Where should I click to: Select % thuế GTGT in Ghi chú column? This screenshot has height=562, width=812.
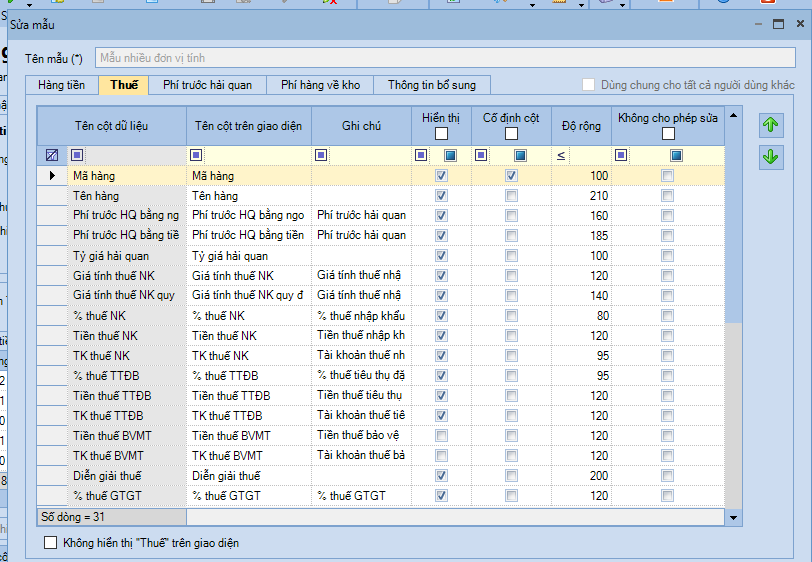361,496
